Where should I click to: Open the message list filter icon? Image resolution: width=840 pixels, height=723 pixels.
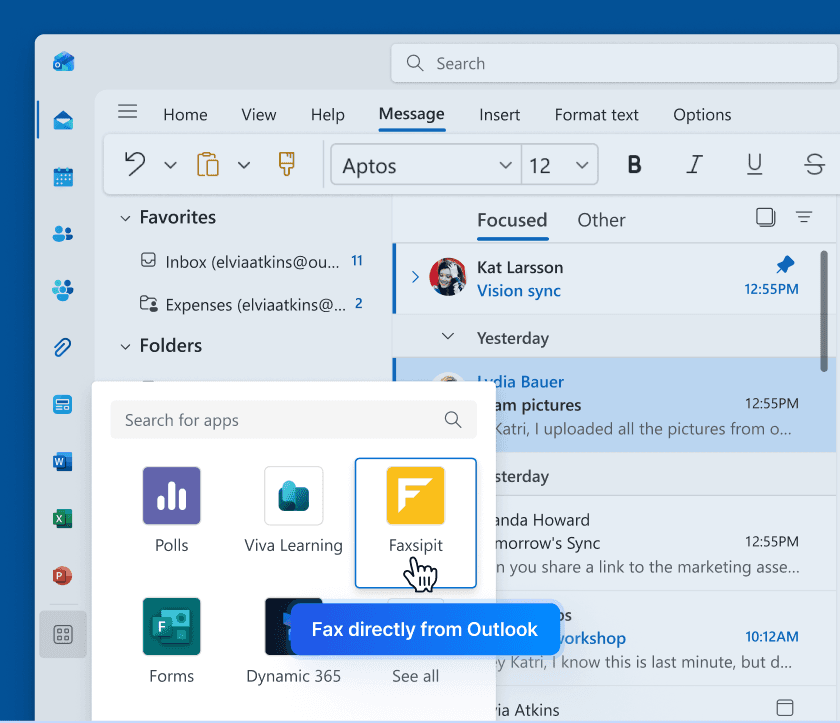[x=804, y=217]
